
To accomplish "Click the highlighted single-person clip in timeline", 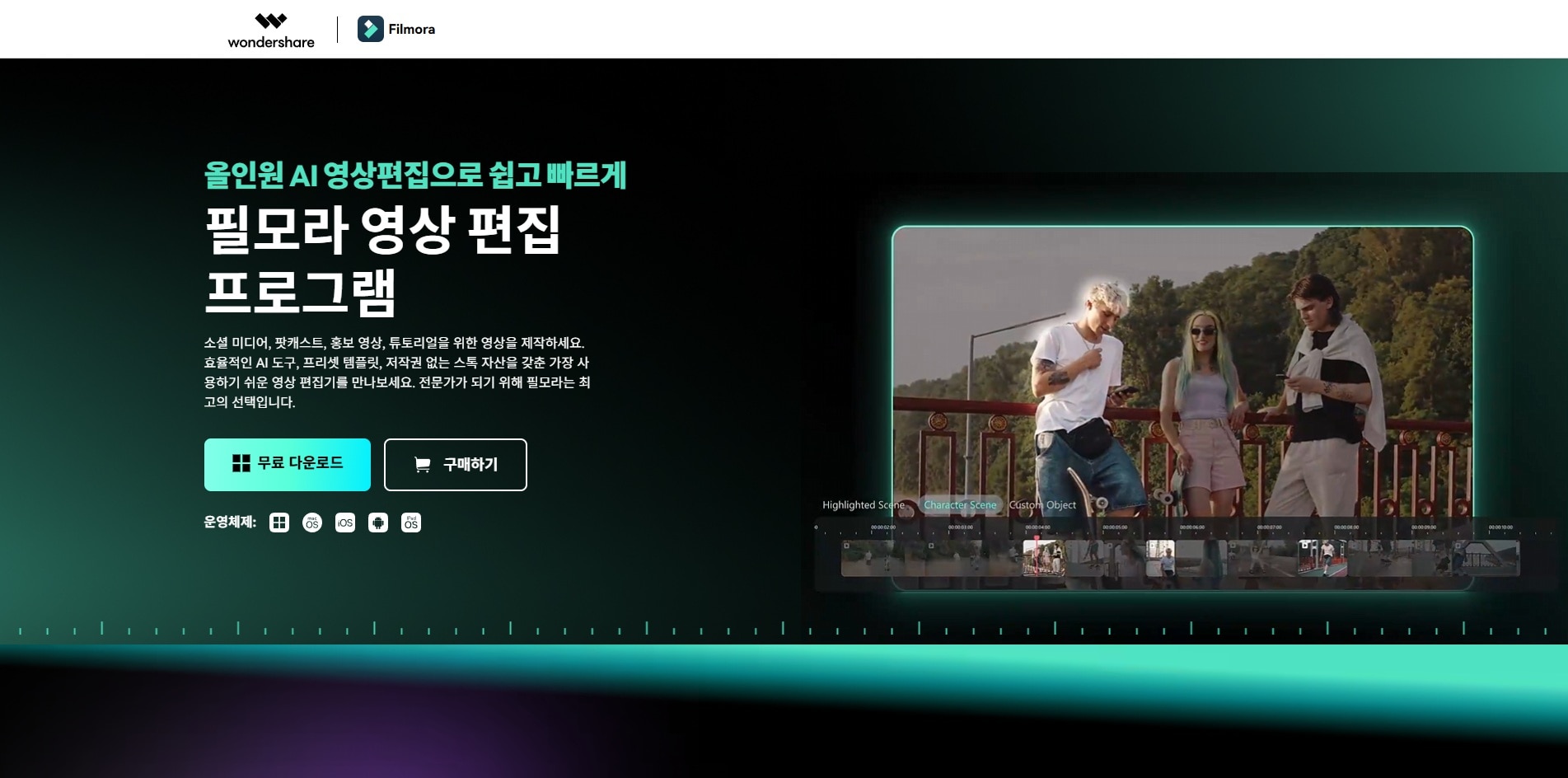I will [1161, 558].
